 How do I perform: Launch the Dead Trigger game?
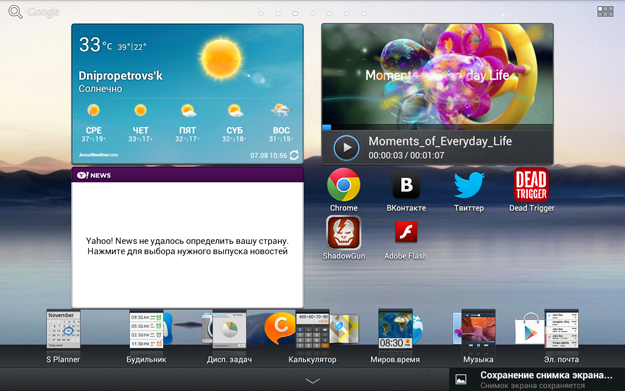point(531,190)
